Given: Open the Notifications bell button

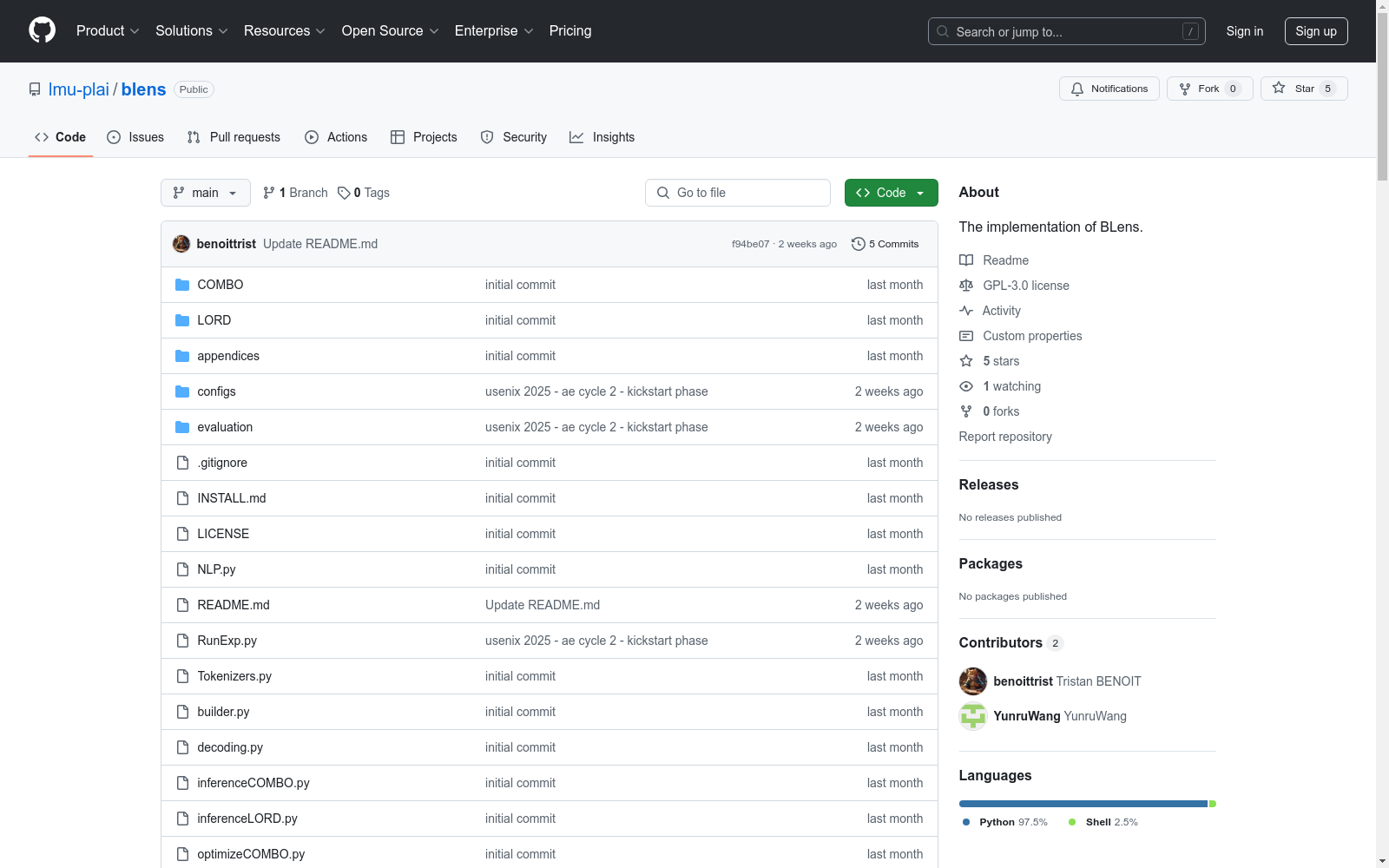Looking at the screenshot, I should point(1109,89).
